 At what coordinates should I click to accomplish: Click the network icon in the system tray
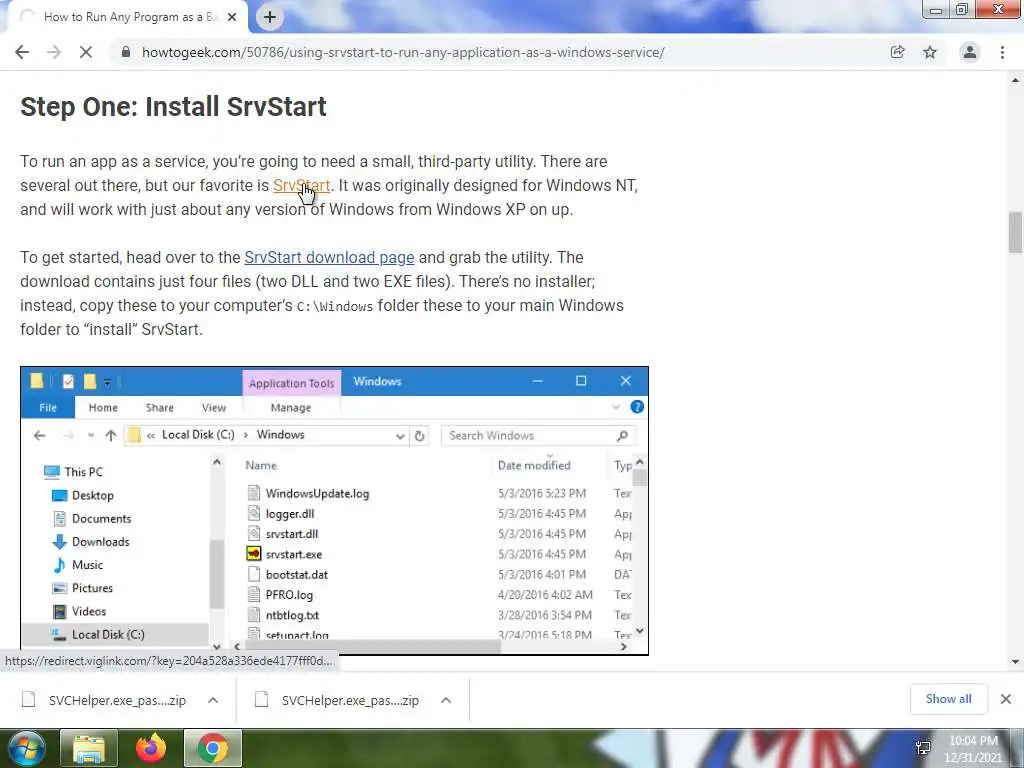click(x=923, y=748)
